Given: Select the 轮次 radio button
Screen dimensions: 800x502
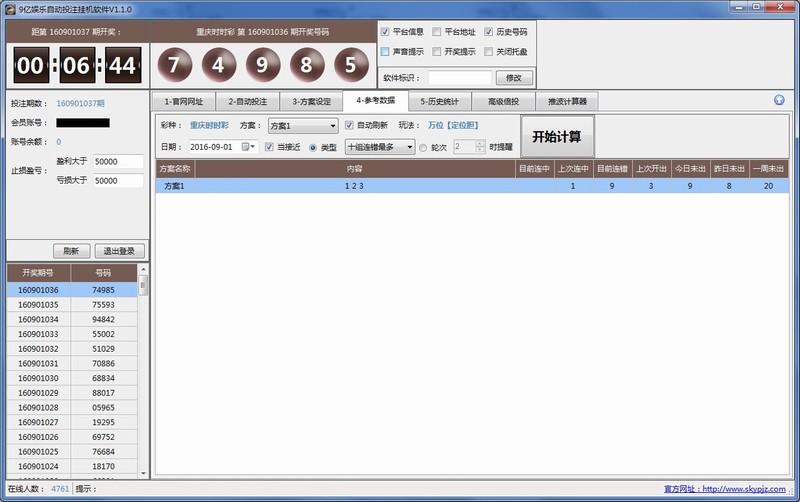Looking at the screenshot, I should [423, 147].
